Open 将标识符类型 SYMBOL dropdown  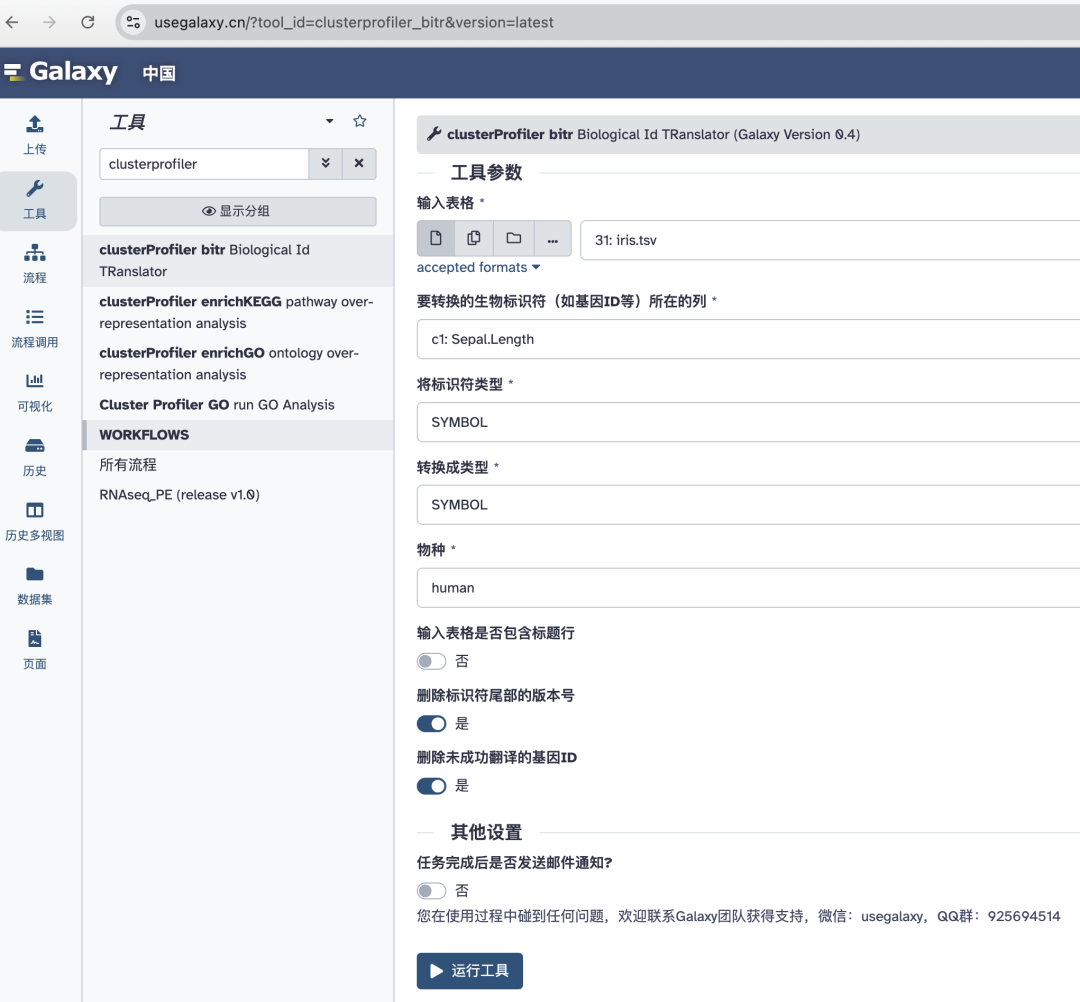pyautogui.click(x=748, y=422)
